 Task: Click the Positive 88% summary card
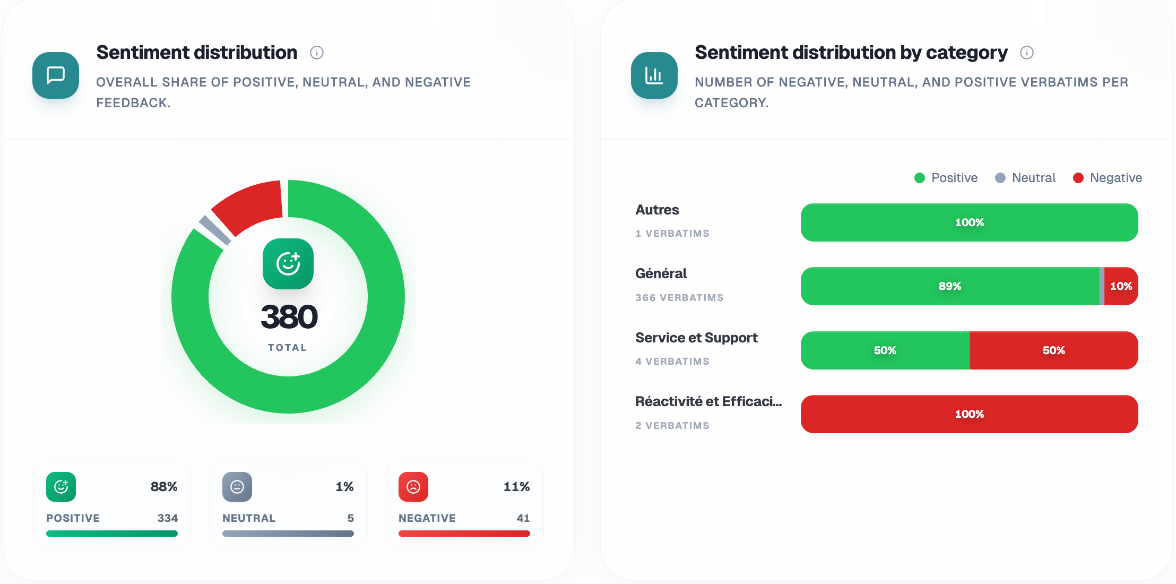click(x=112, y=505)
